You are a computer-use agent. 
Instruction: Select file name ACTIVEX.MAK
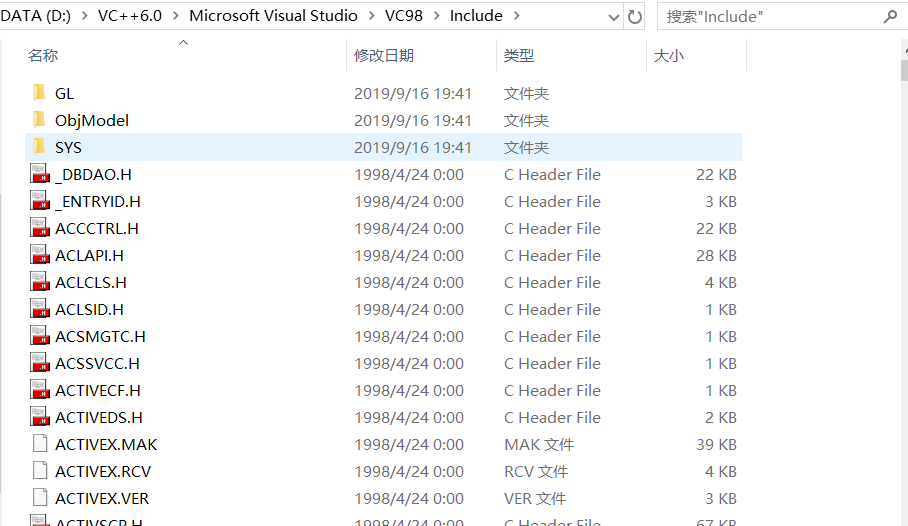click(x=106, y=444)
